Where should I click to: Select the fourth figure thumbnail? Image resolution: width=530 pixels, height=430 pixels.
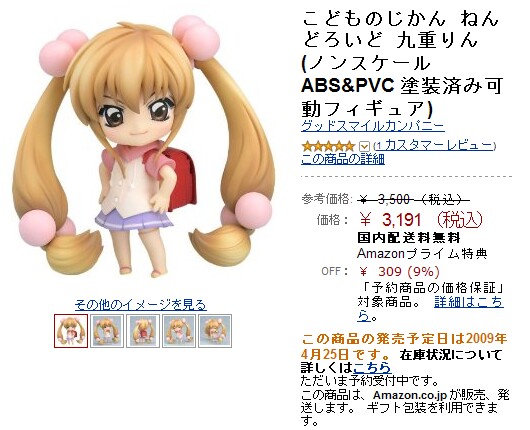tap(179, 331)
